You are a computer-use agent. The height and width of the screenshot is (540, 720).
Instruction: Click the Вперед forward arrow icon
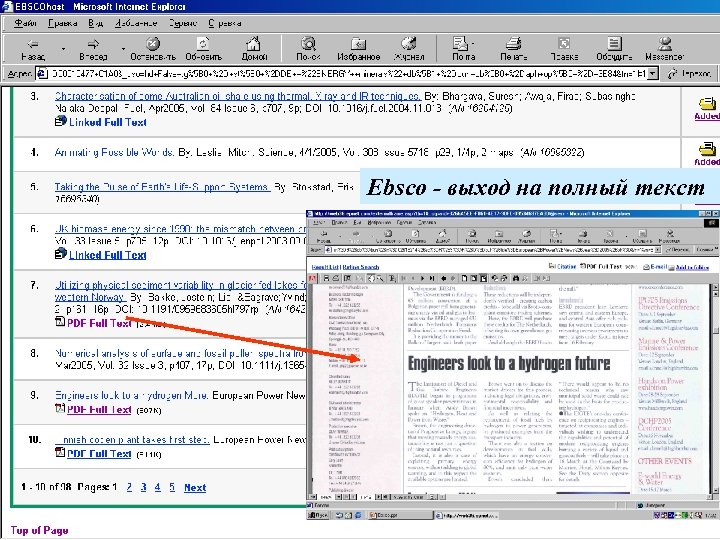click(93, 44)
